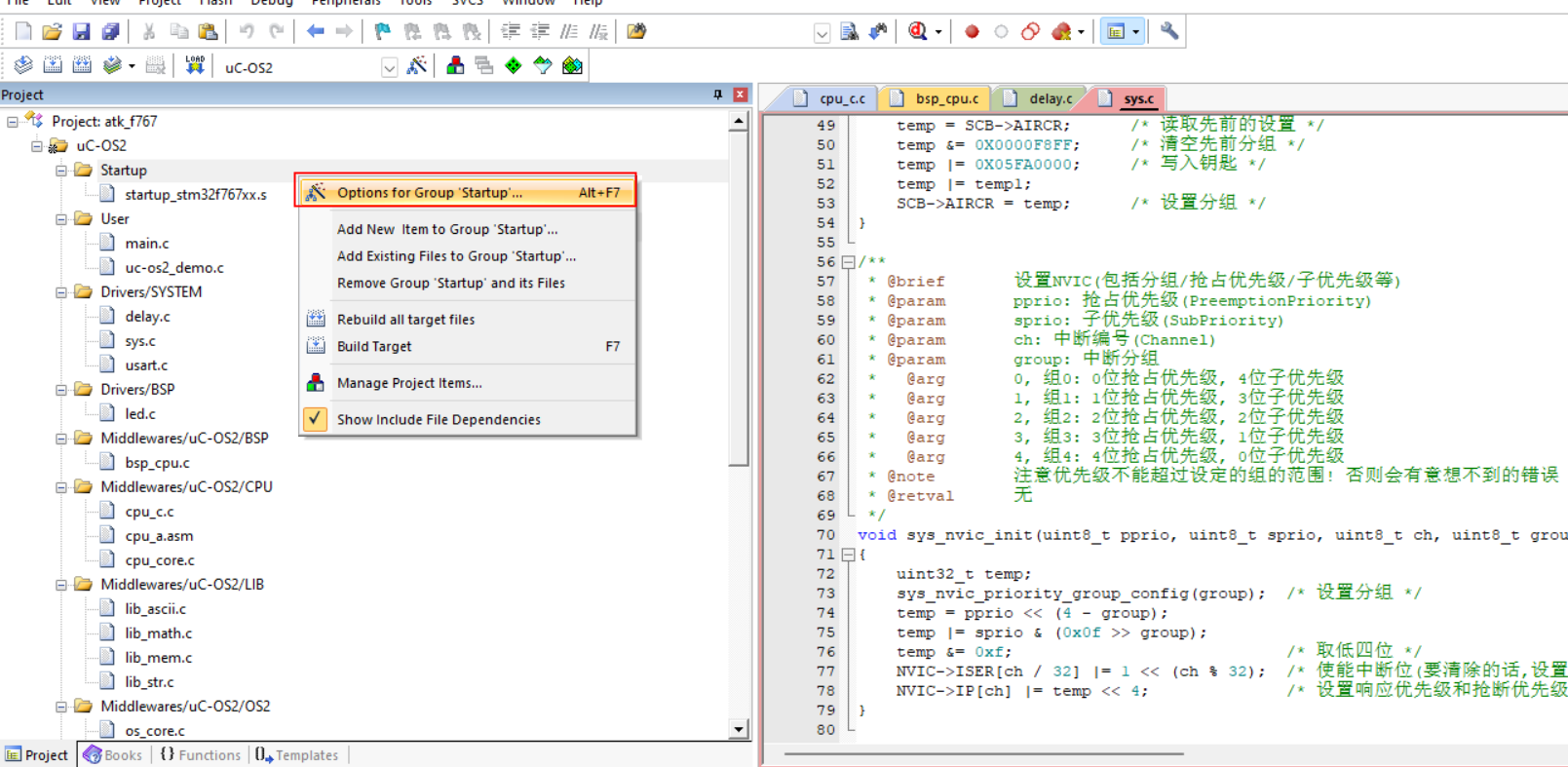Open the Configuration wrench icon
The width and height of the screenshot is (1568, 767).
[1169, 32]
